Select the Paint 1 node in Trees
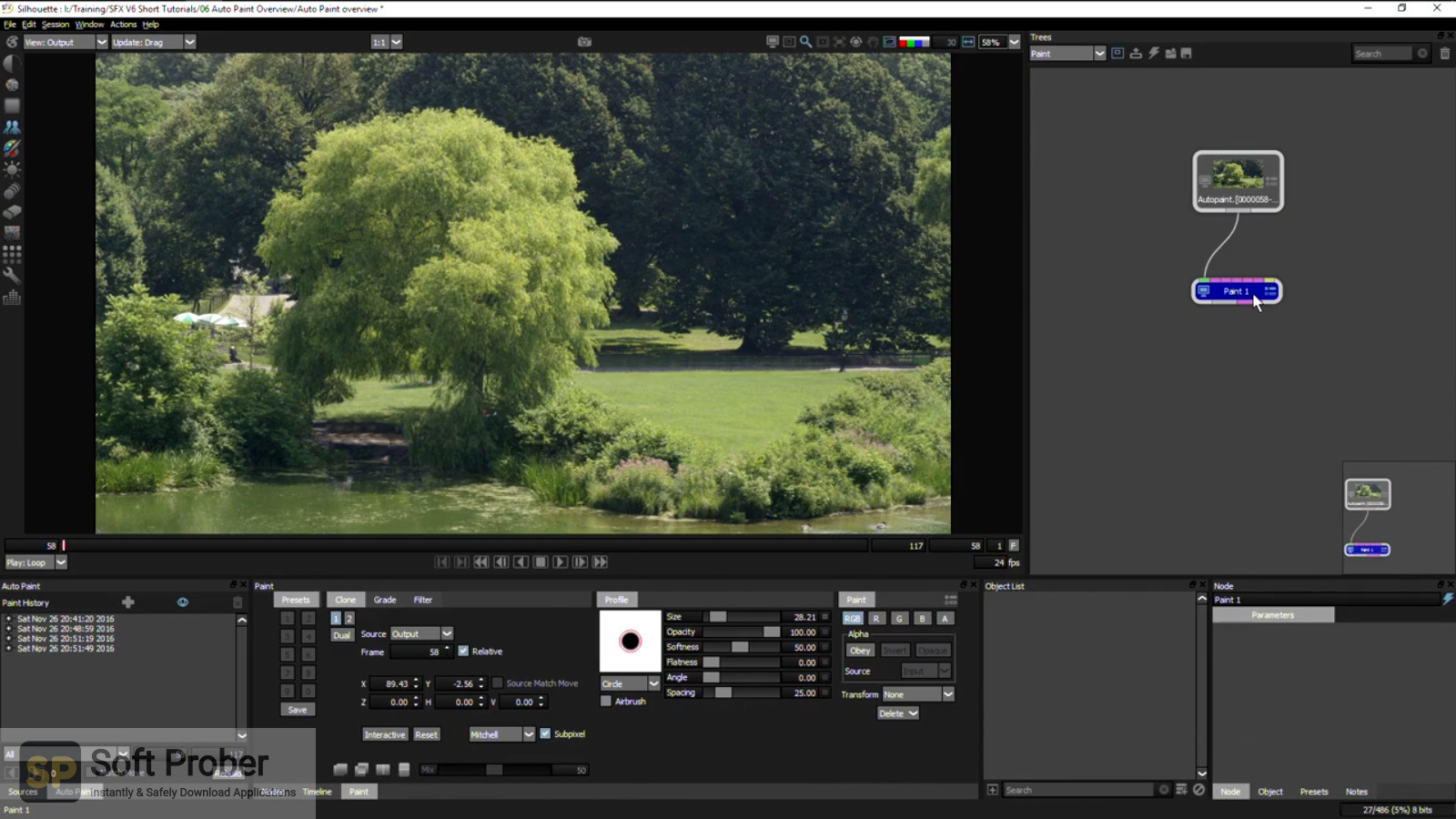The image size is (1456, 819). tap(1237, 291)
